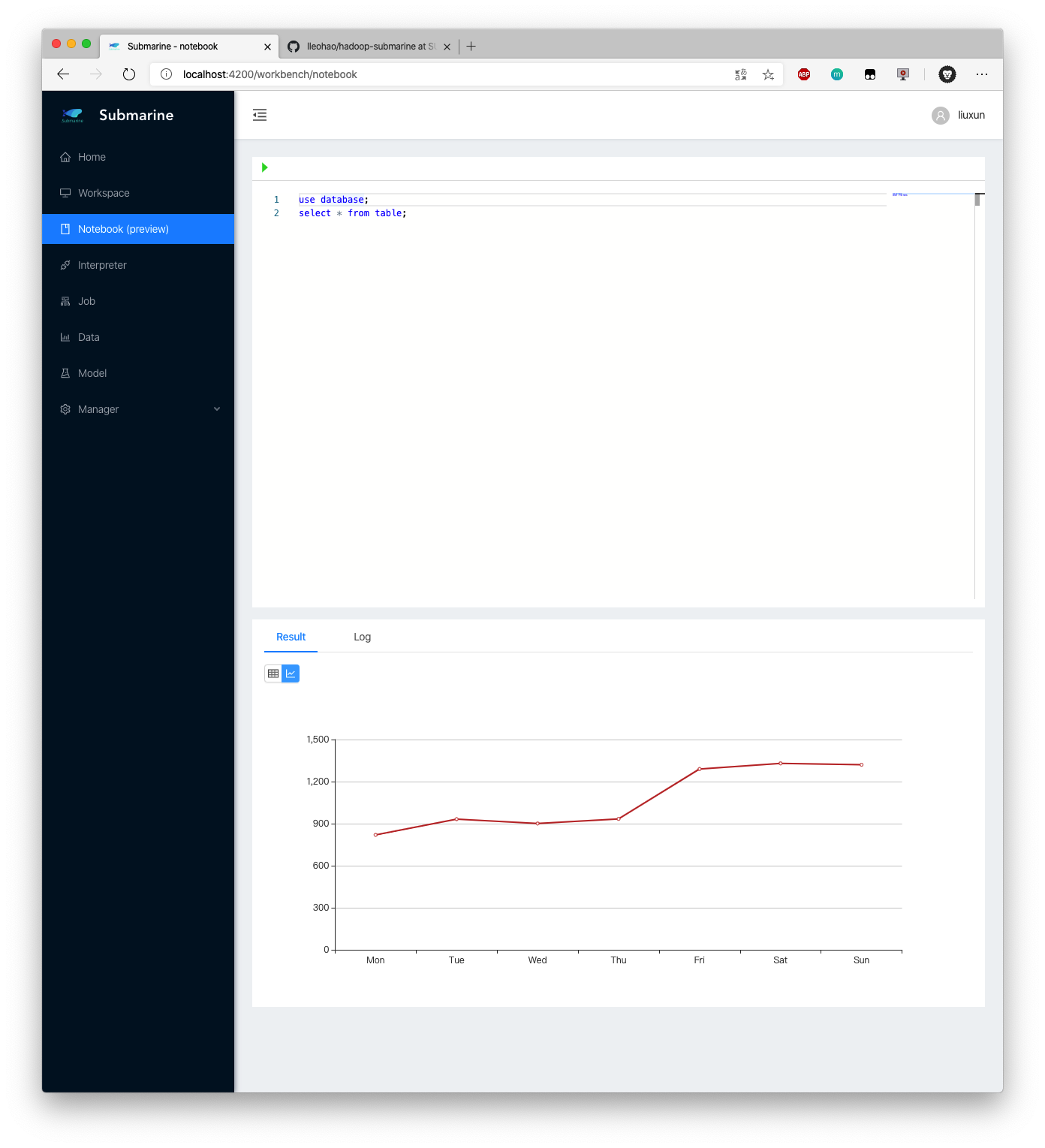This screenshot has height=1148, width=1045.
Task: Click the Mon data point on chart
Action: tap(375, 835)
